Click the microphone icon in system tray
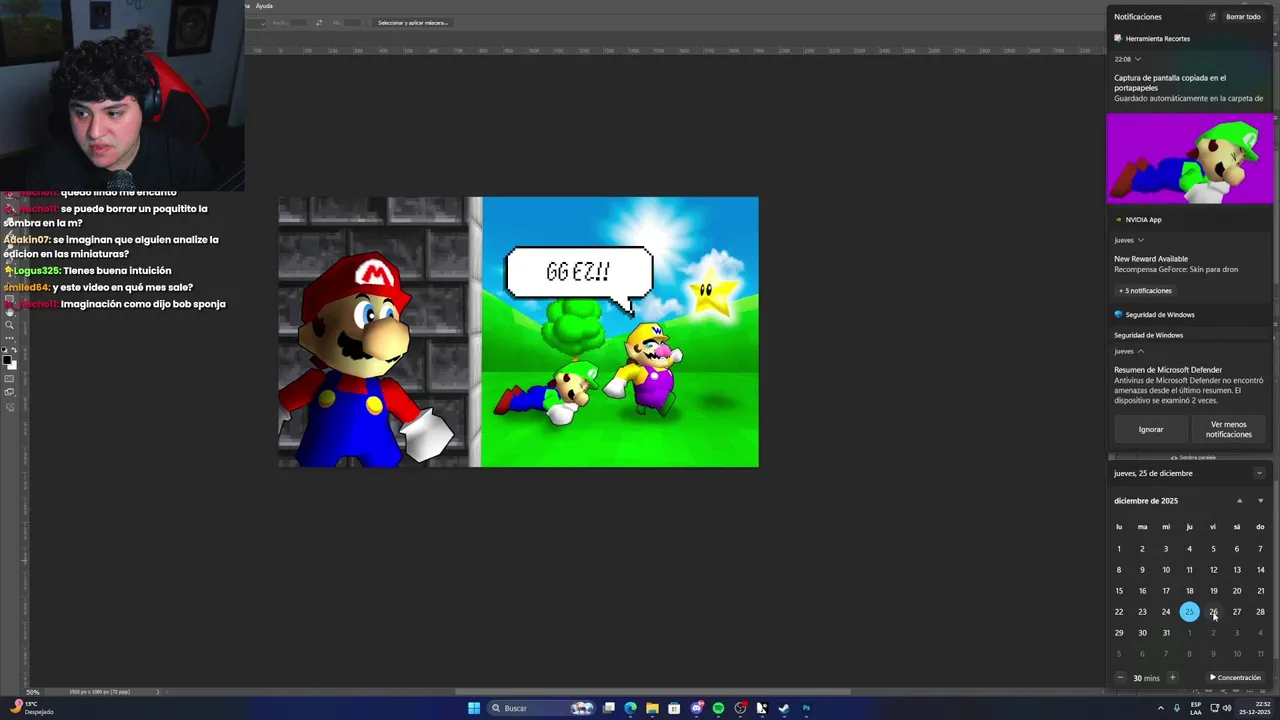Screen dimensions: 1280x720 [1177, 708]
